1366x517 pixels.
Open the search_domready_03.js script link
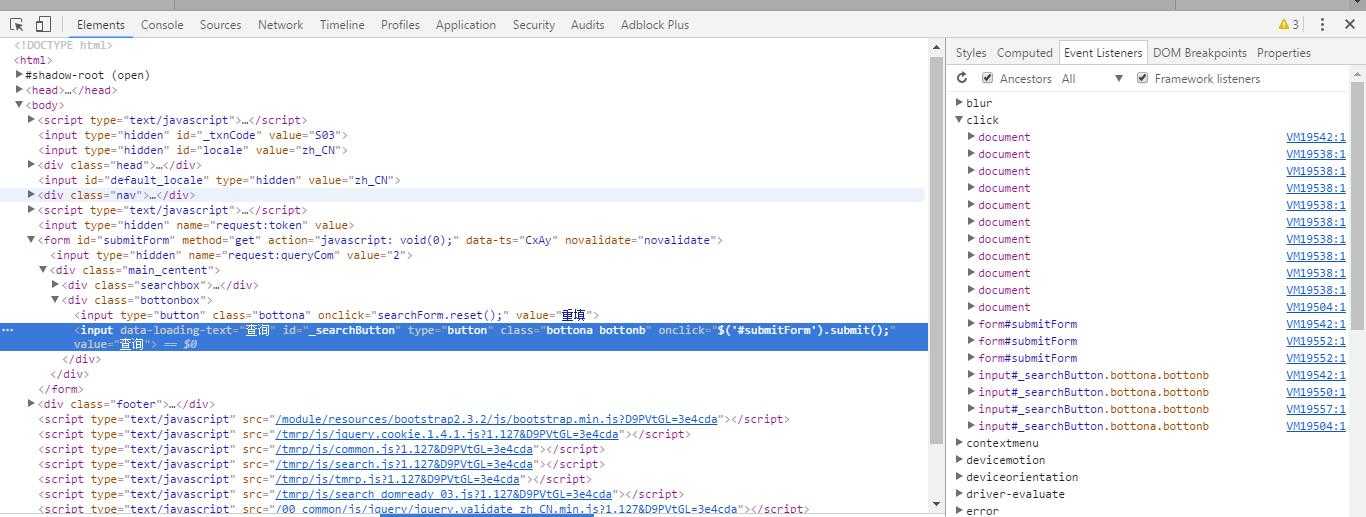tap(444, 494)
